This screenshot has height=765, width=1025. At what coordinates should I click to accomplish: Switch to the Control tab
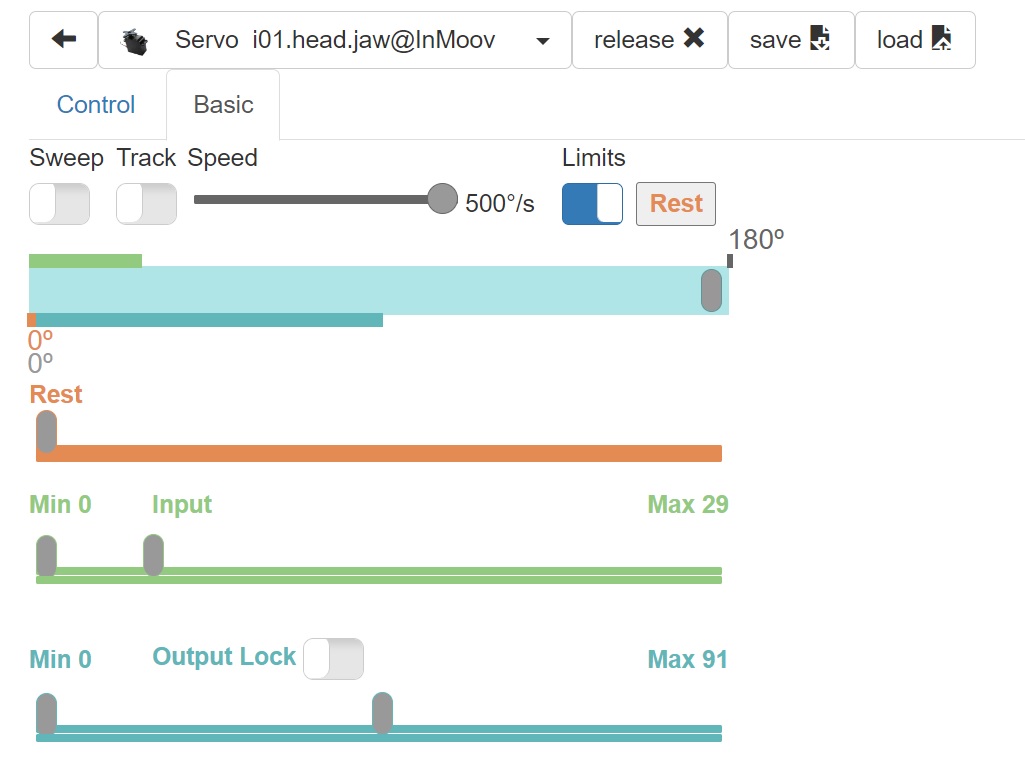(x=96, y=104)
